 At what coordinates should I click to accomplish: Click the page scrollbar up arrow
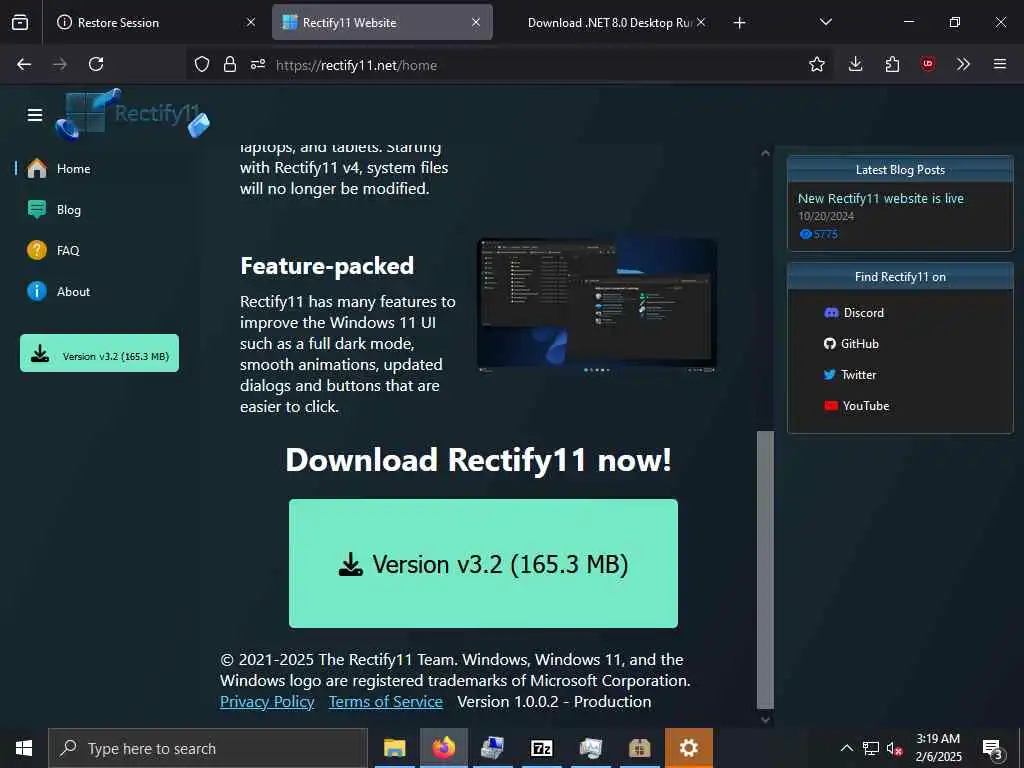click(765, 153)
